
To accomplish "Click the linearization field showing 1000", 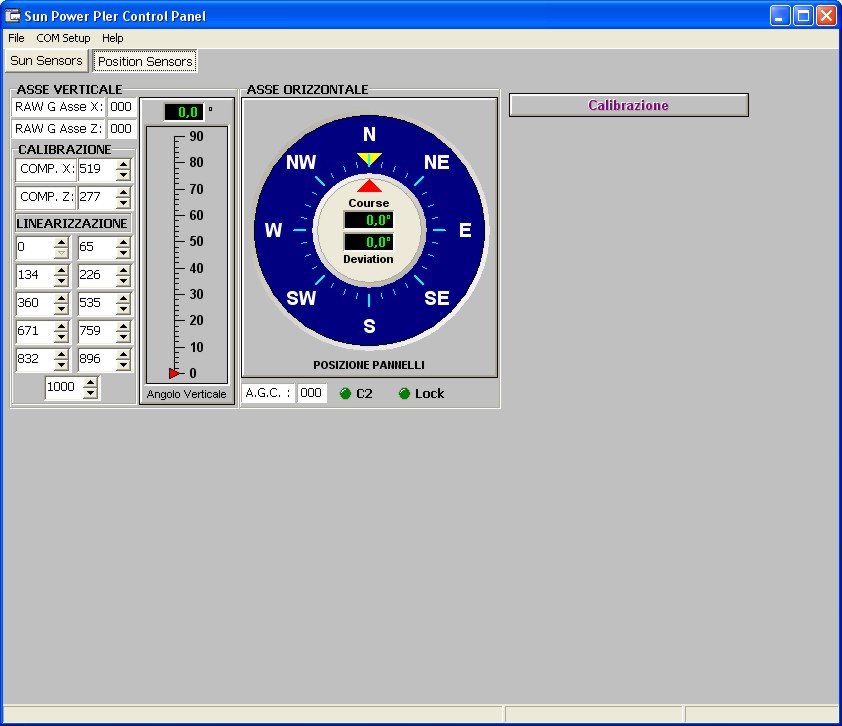I will coord(64,387).
